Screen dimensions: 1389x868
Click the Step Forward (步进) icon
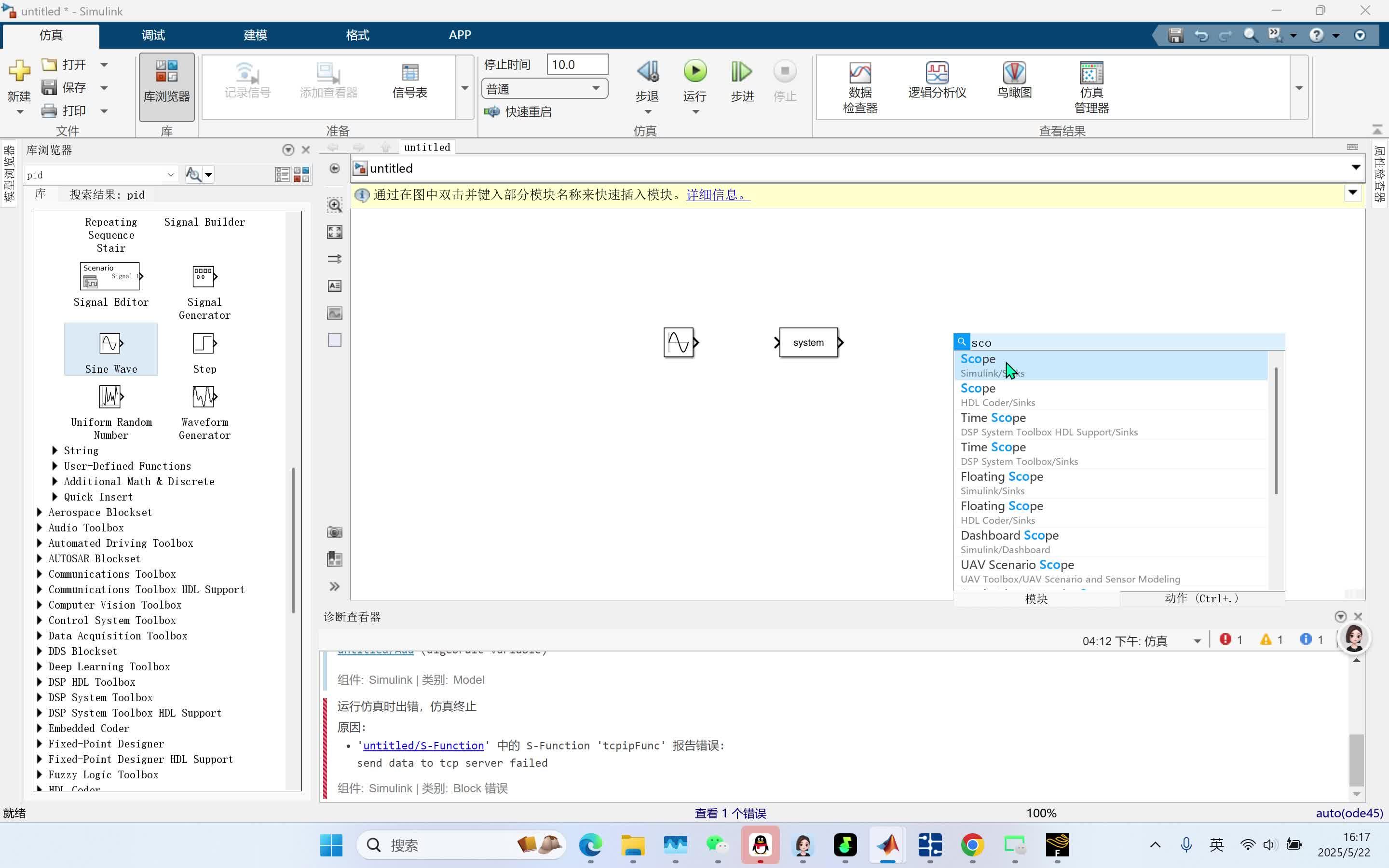(742, 72)
